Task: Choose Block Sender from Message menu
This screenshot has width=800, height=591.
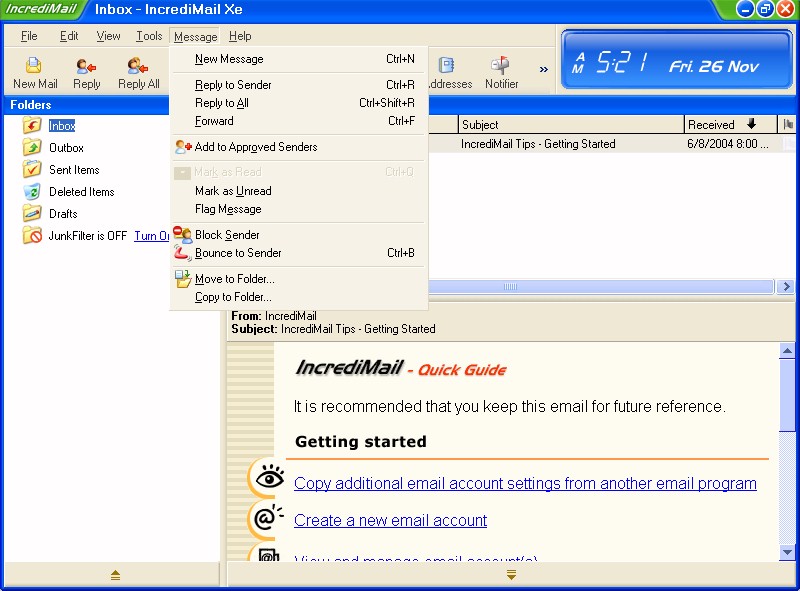Action: (x=227, y=235)
